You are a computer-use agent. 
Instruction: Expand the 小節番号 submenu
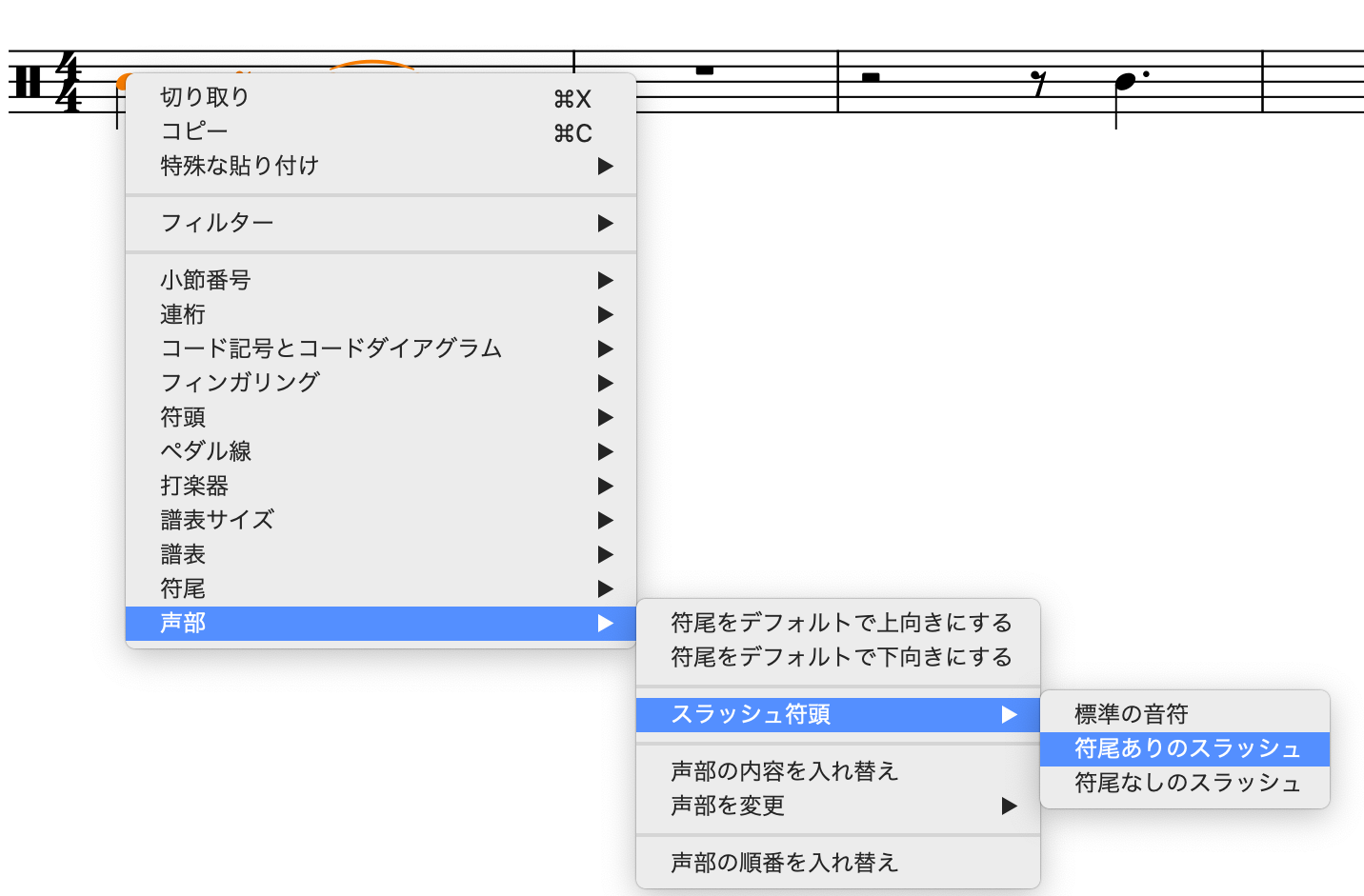206,280
